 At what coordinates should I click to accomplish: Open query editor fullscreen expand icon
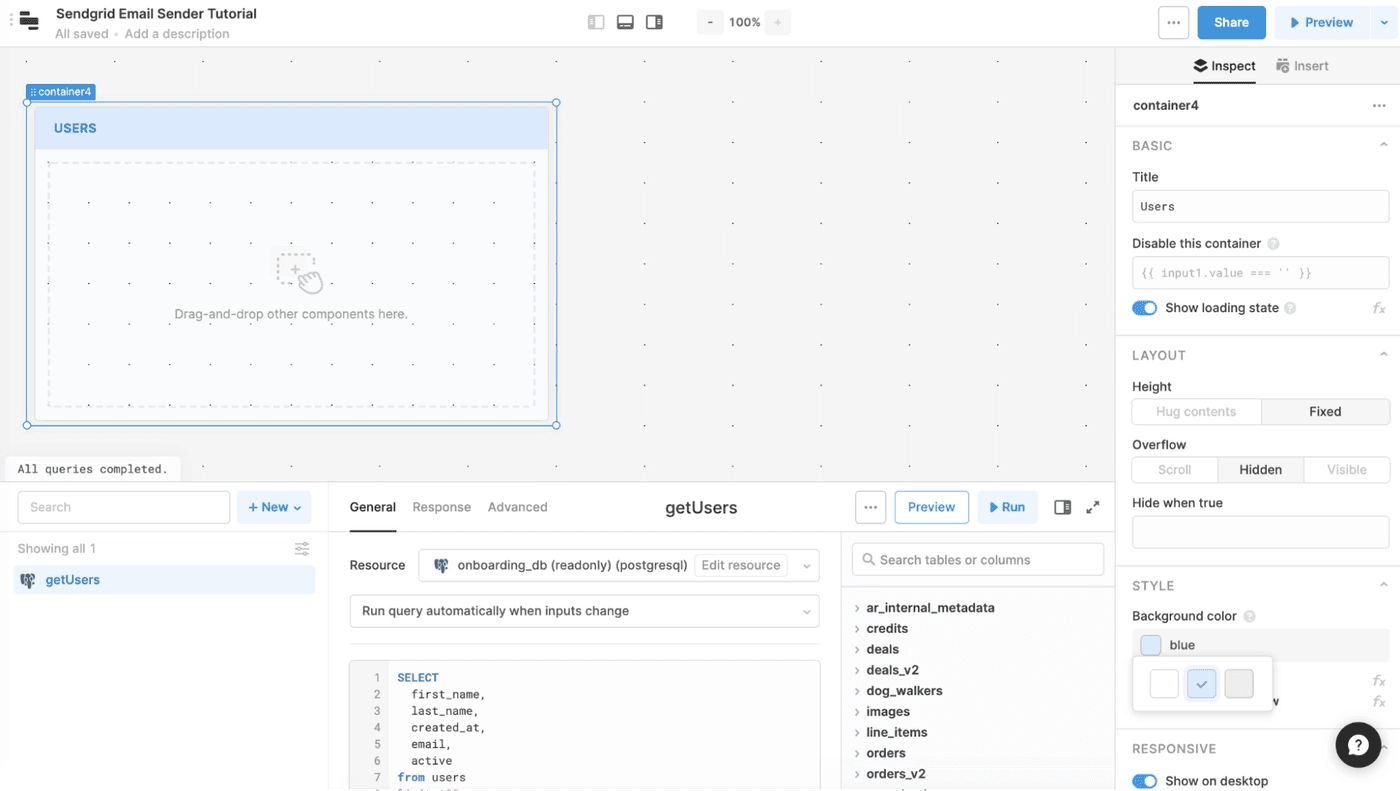(x=1092, y=507)
